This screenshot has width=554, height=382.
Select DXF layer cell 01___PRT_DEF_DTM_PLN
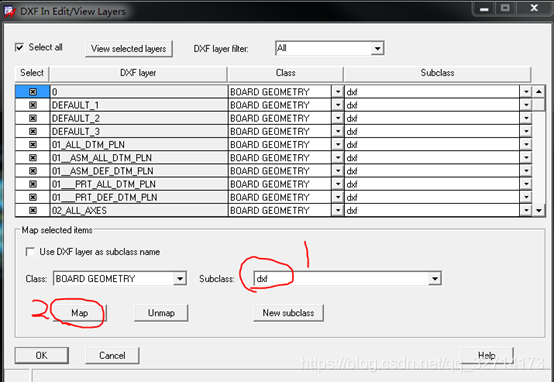139,197
